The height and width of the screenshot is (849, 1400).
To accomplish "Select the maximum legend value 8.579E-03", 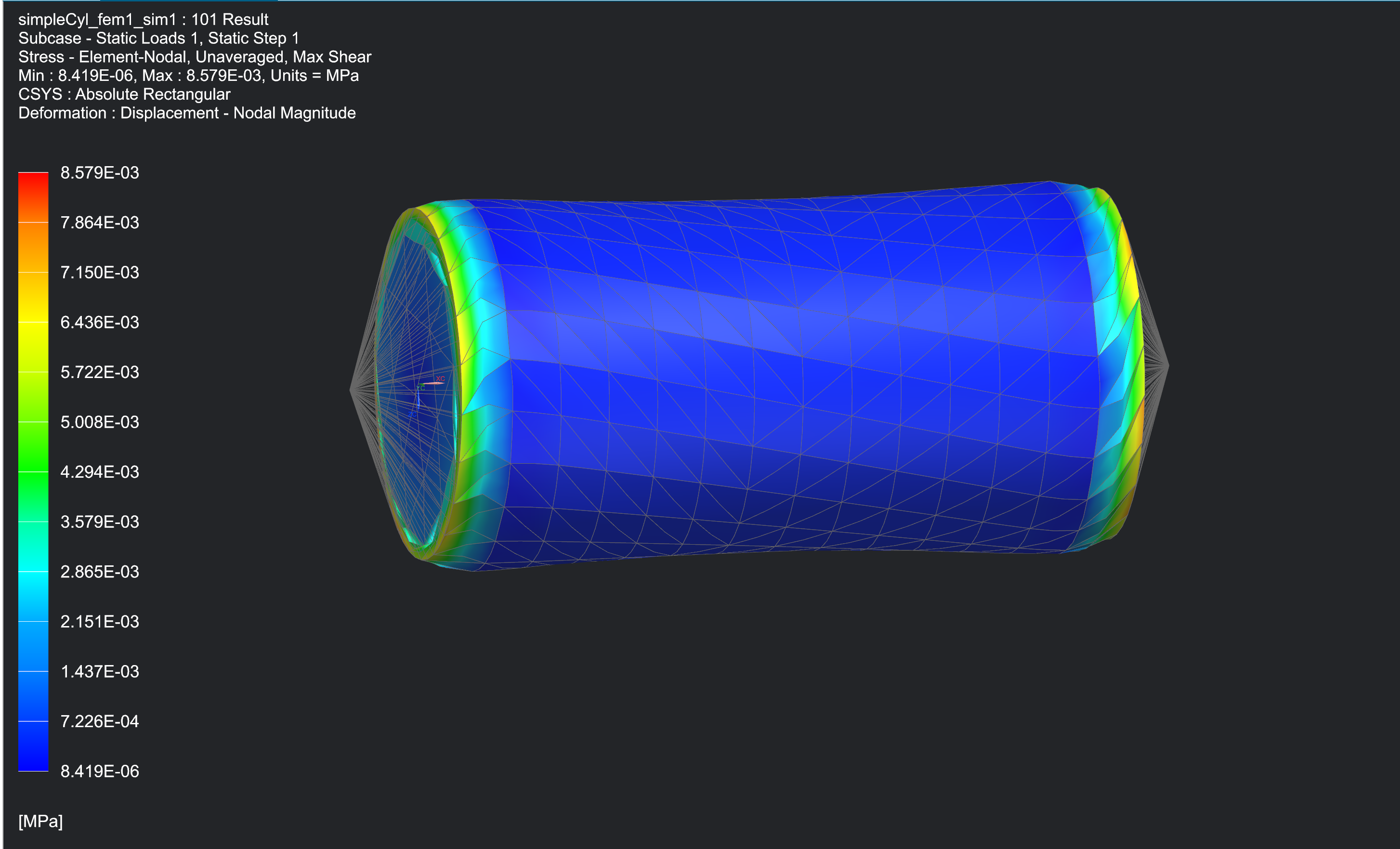I will [x=99, y=173].
